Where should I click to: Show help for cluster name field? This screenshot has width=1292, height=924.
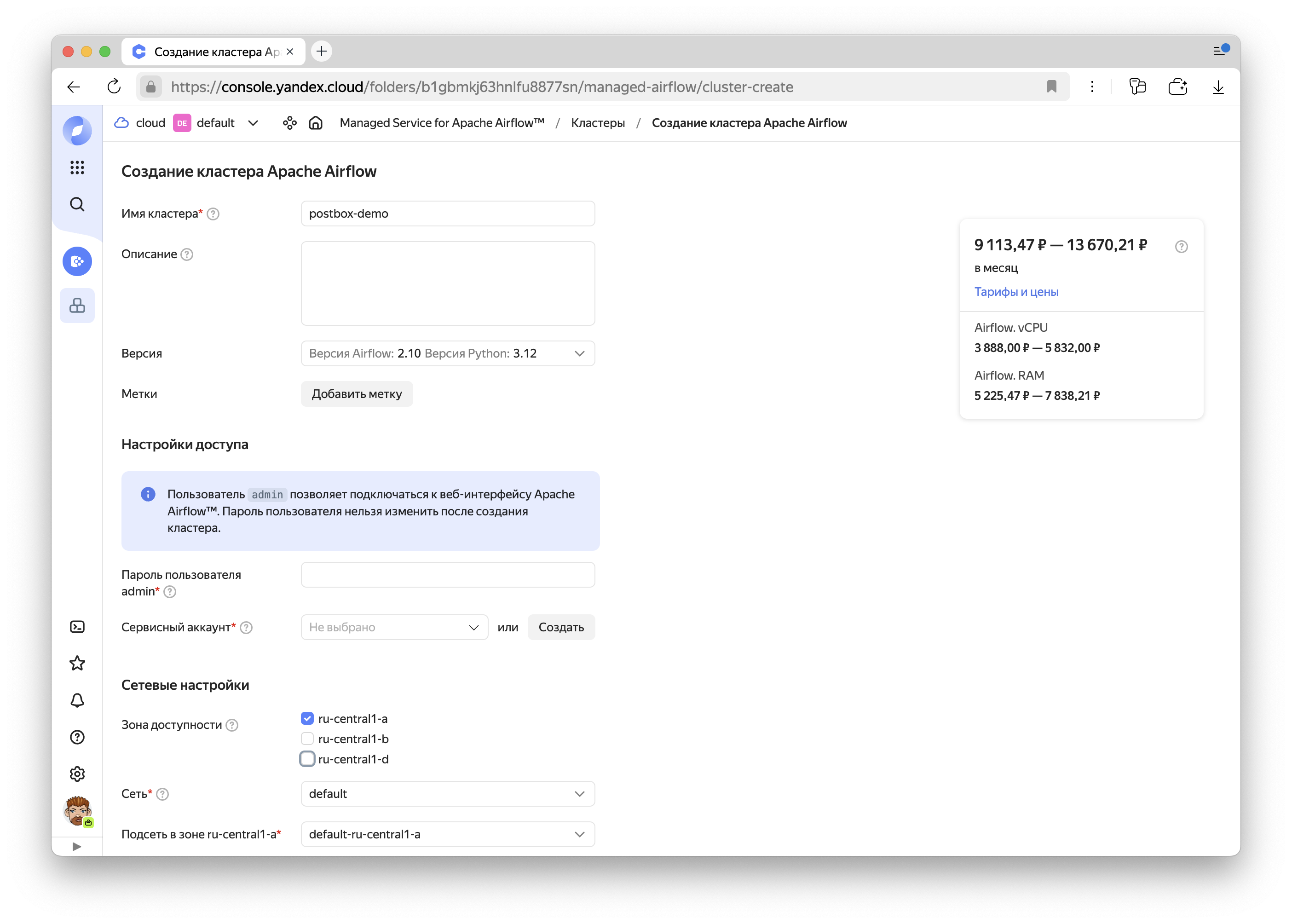click(213, 214)
